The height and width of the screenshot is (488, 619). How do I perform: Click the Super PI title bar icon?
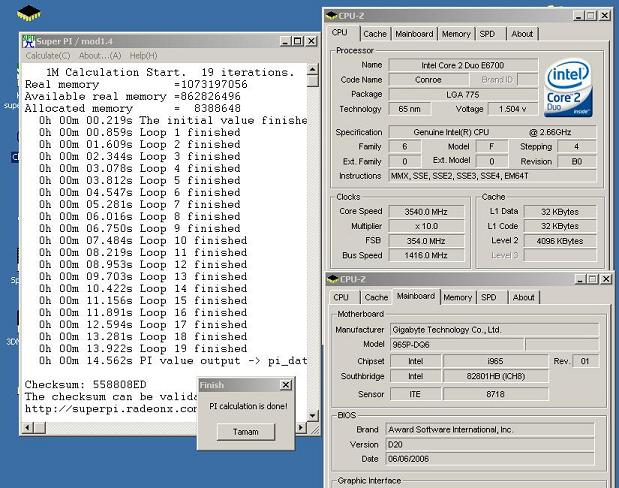(28, 41)
